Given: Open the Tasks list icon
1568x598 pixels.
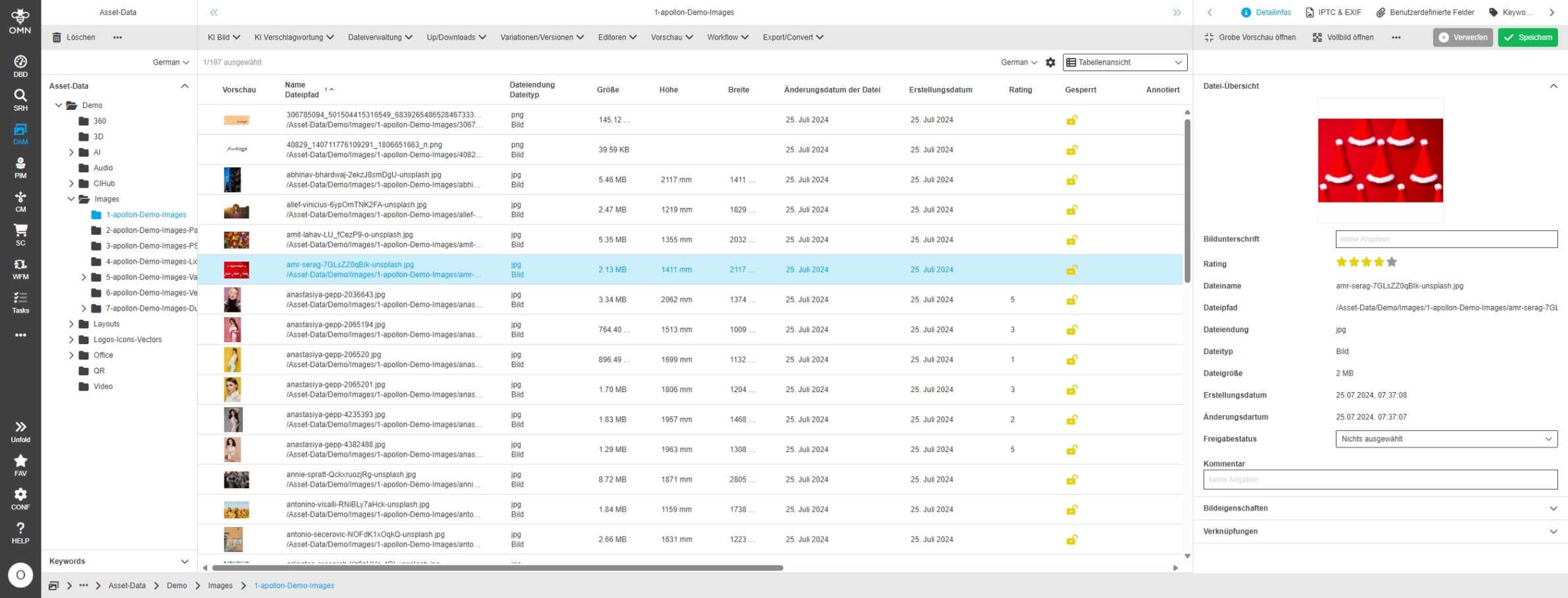Looking at the screenshot, I should 20,302.
